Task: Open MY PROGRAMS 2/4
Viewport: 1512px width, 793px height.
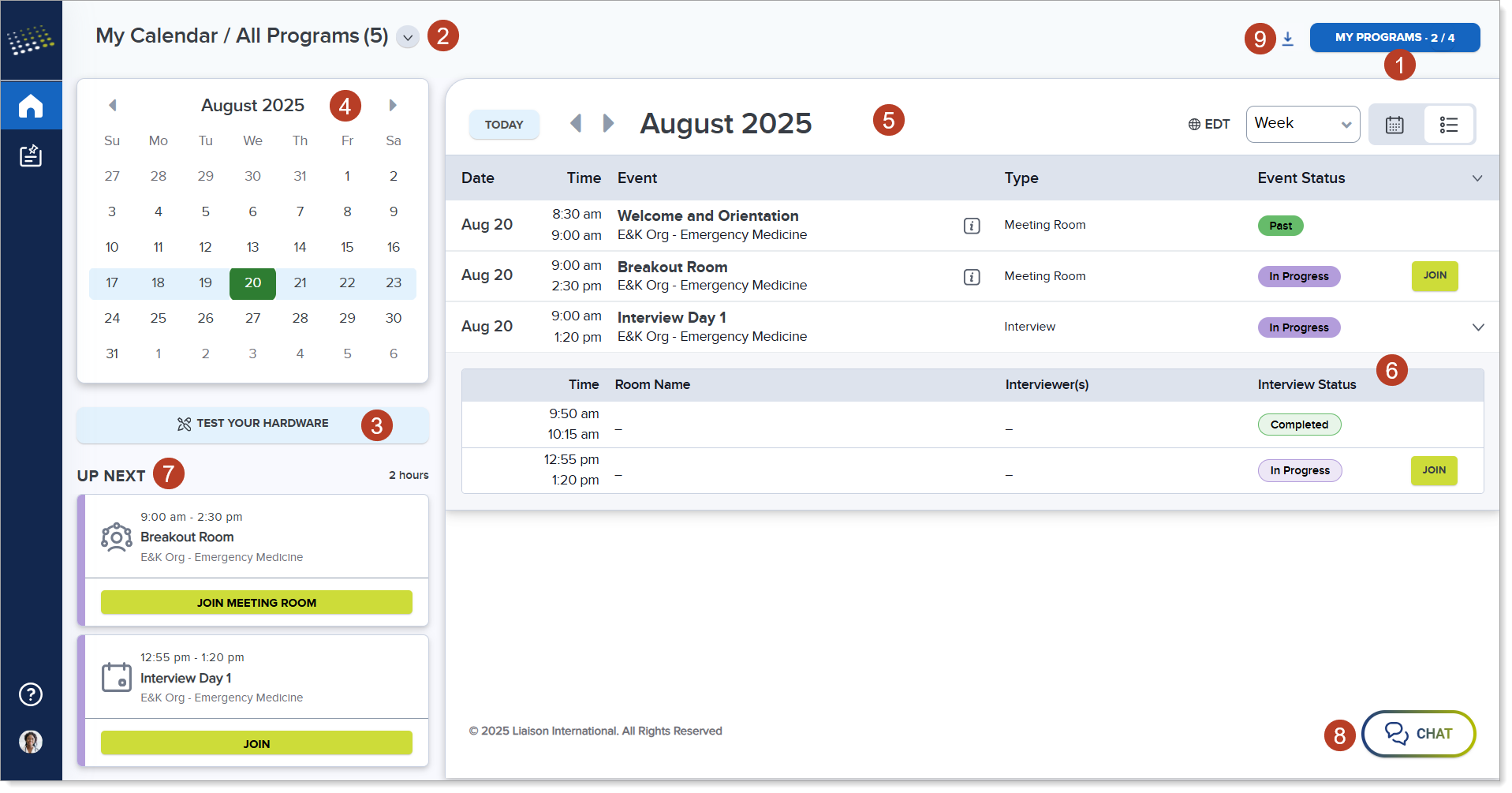Action: pyautogui.click(x=1394, y=36)
